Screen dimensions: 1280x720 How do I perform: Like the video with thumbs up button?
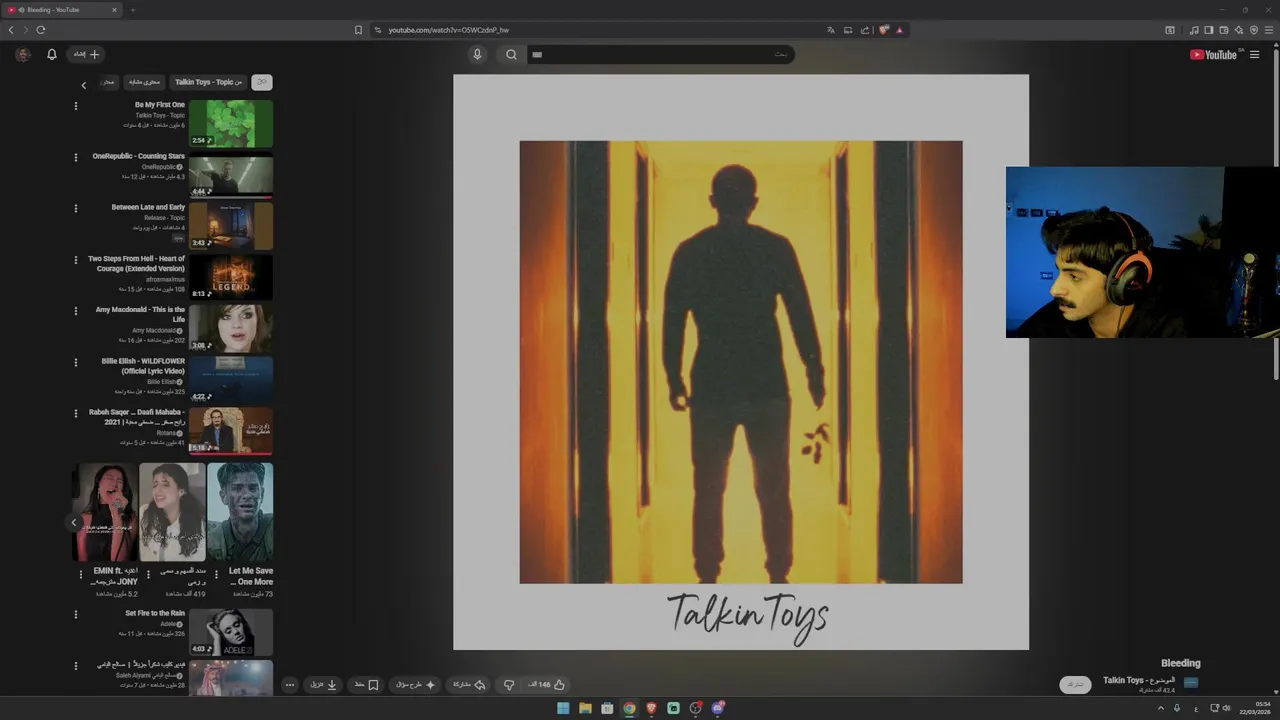(x=548, y=685)
